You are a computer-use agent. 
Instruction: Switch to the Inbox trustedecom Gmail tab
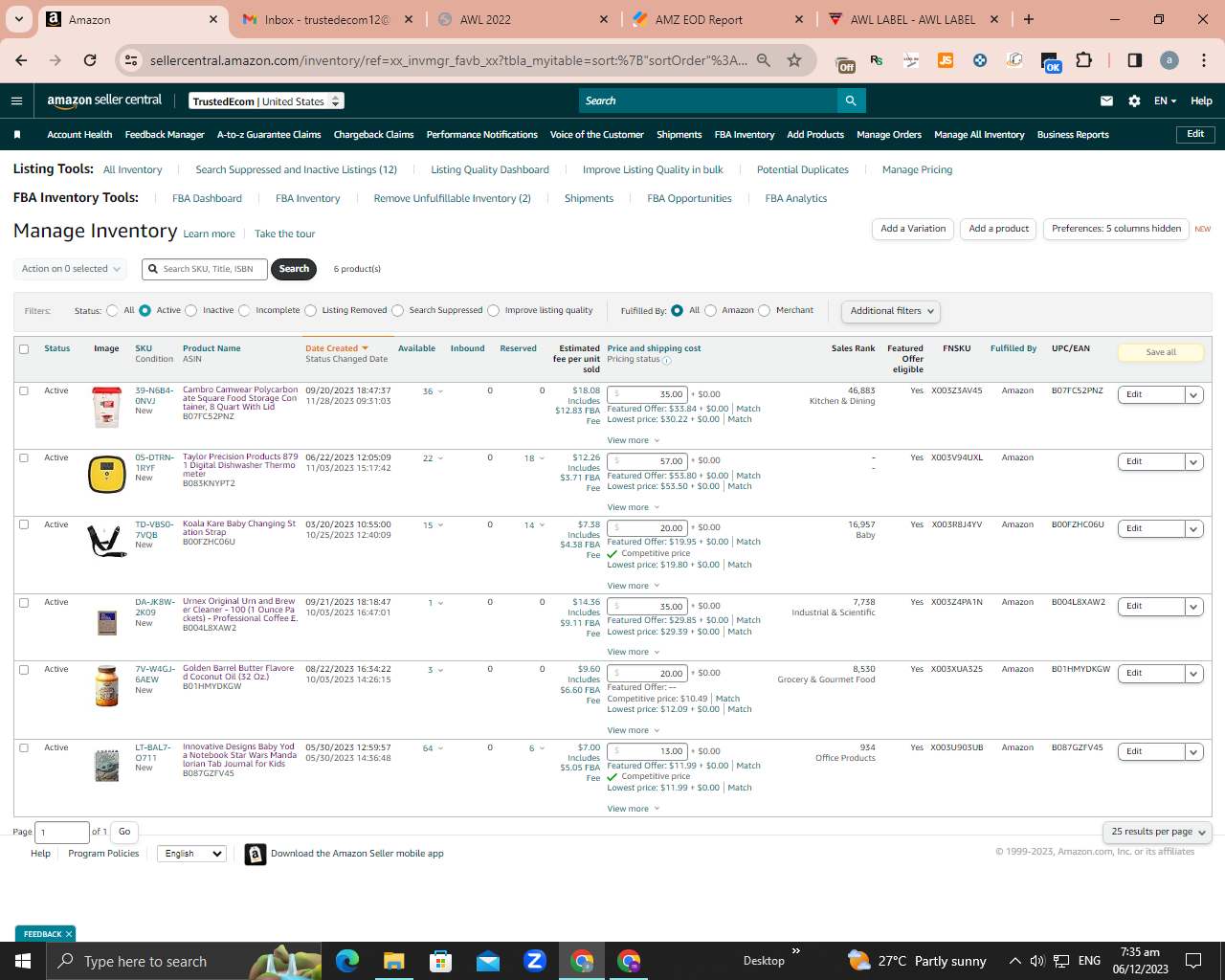coord(327,19)
